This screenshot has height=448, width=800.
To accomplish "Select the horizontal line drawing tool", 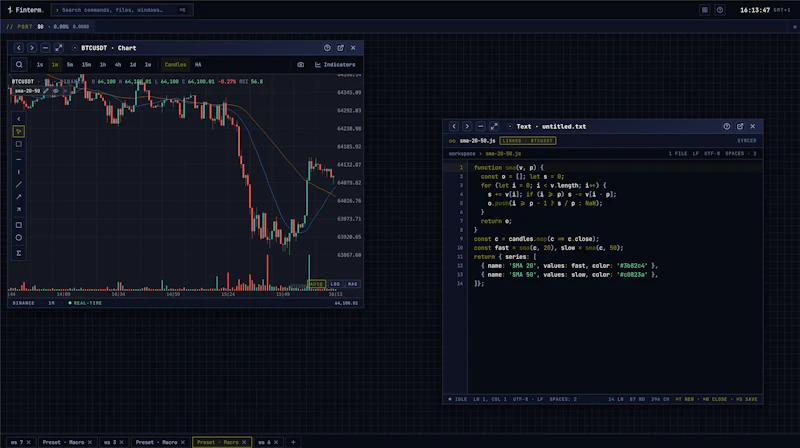I will (x=19, y=159).
